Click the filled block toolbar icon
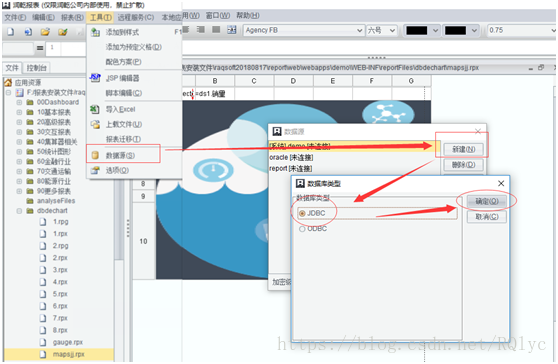Screen dimensions: 558x364 pos(216,30)
